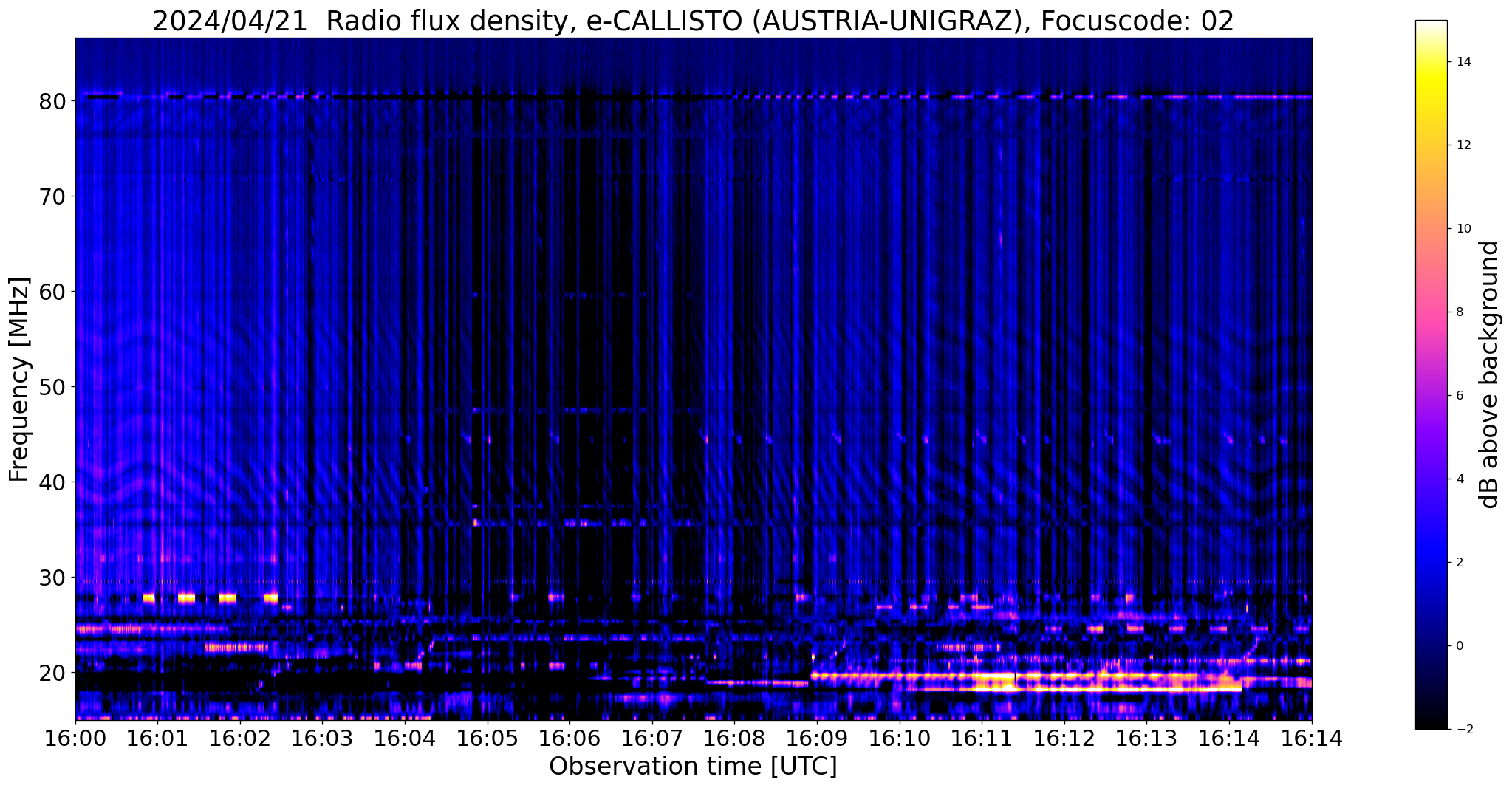The height and width of the screenshot is (788, 1512).
Task: Click the 'Frequency [MHz]' y-axis label
Action: pyautogui.click(x=20, y=380)
